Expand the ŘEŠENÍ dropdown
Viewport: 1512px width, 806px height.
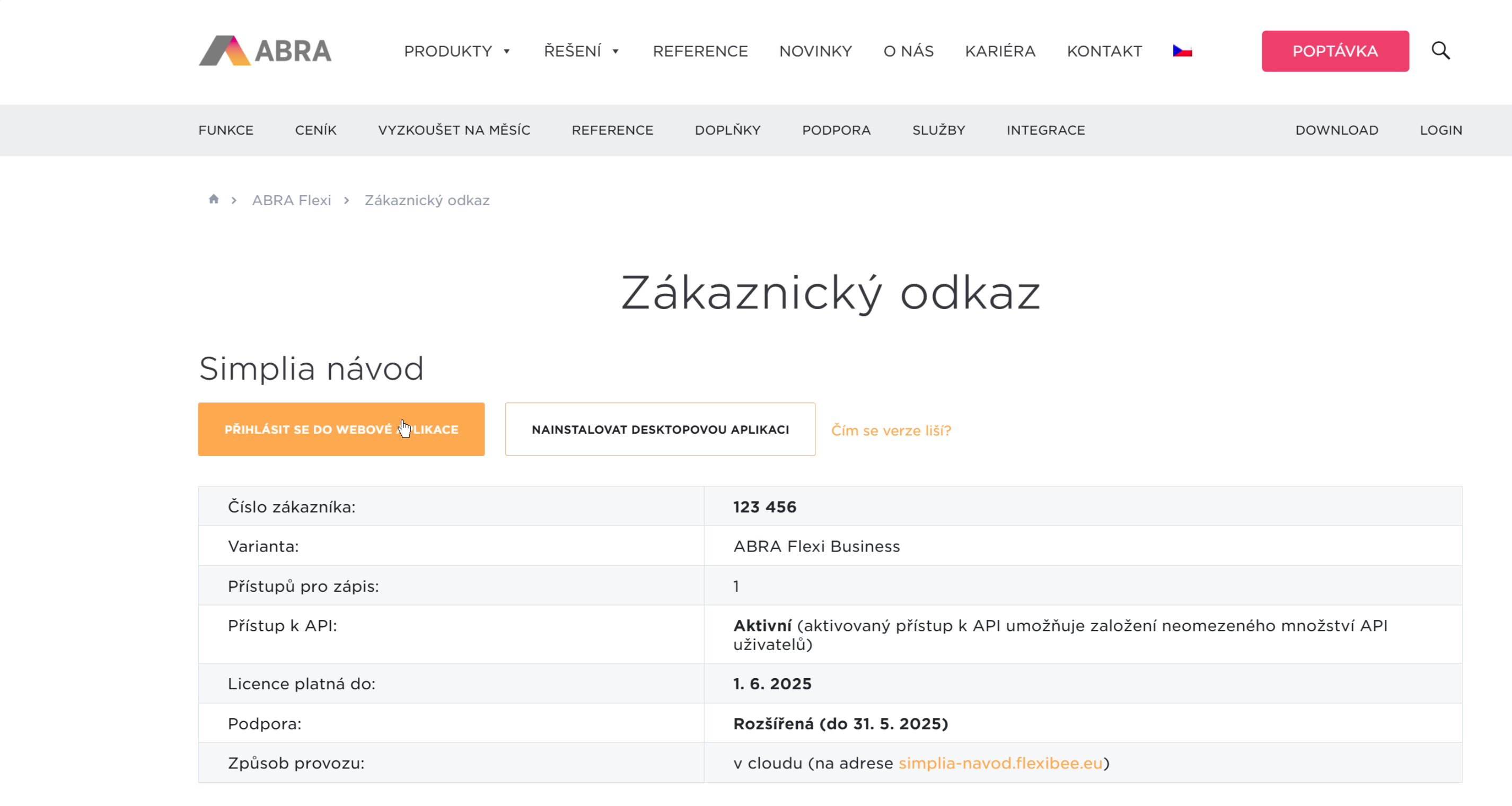point(574,51)
